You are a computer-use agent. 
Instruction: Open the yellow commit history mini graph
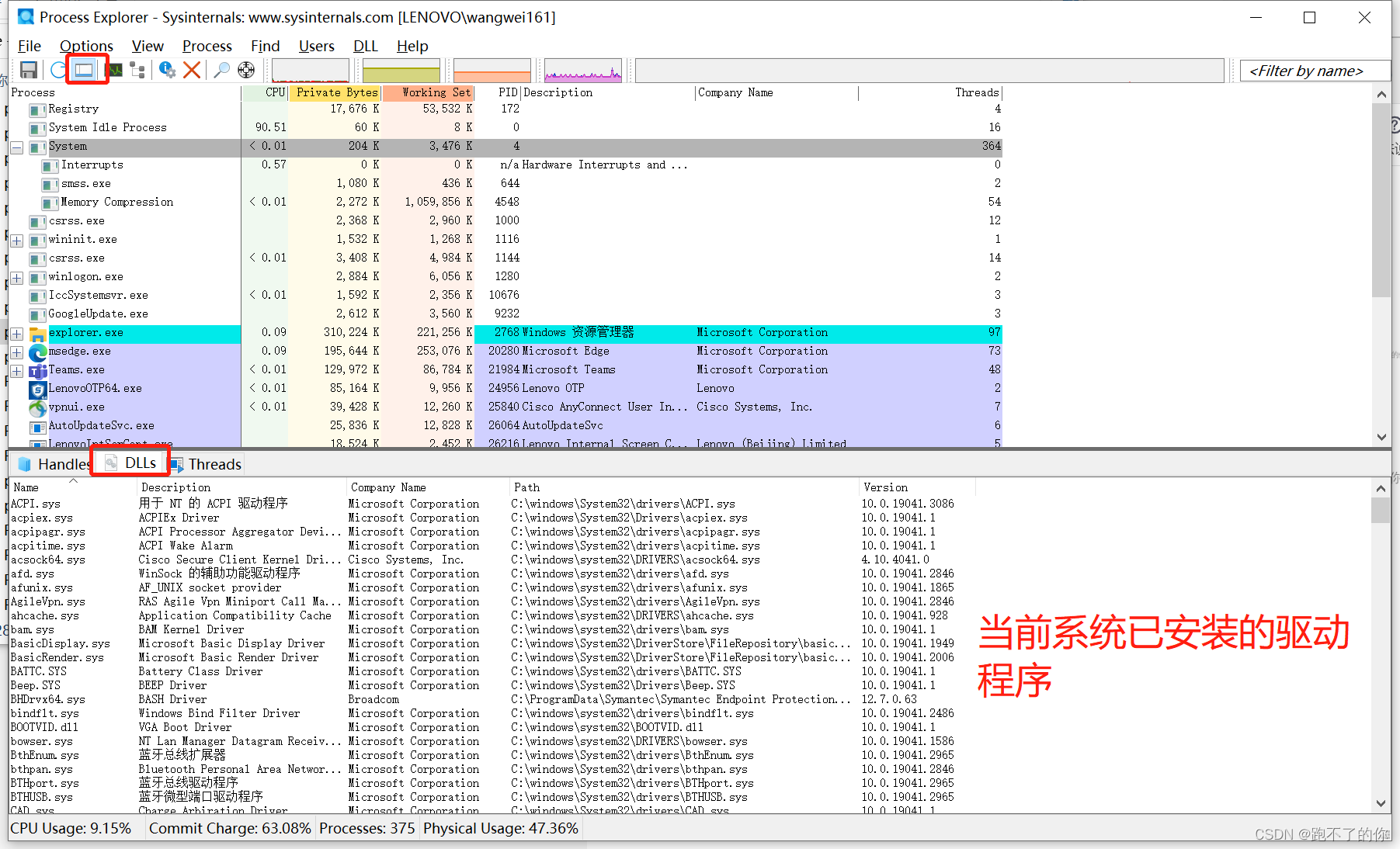coord(401,71)
